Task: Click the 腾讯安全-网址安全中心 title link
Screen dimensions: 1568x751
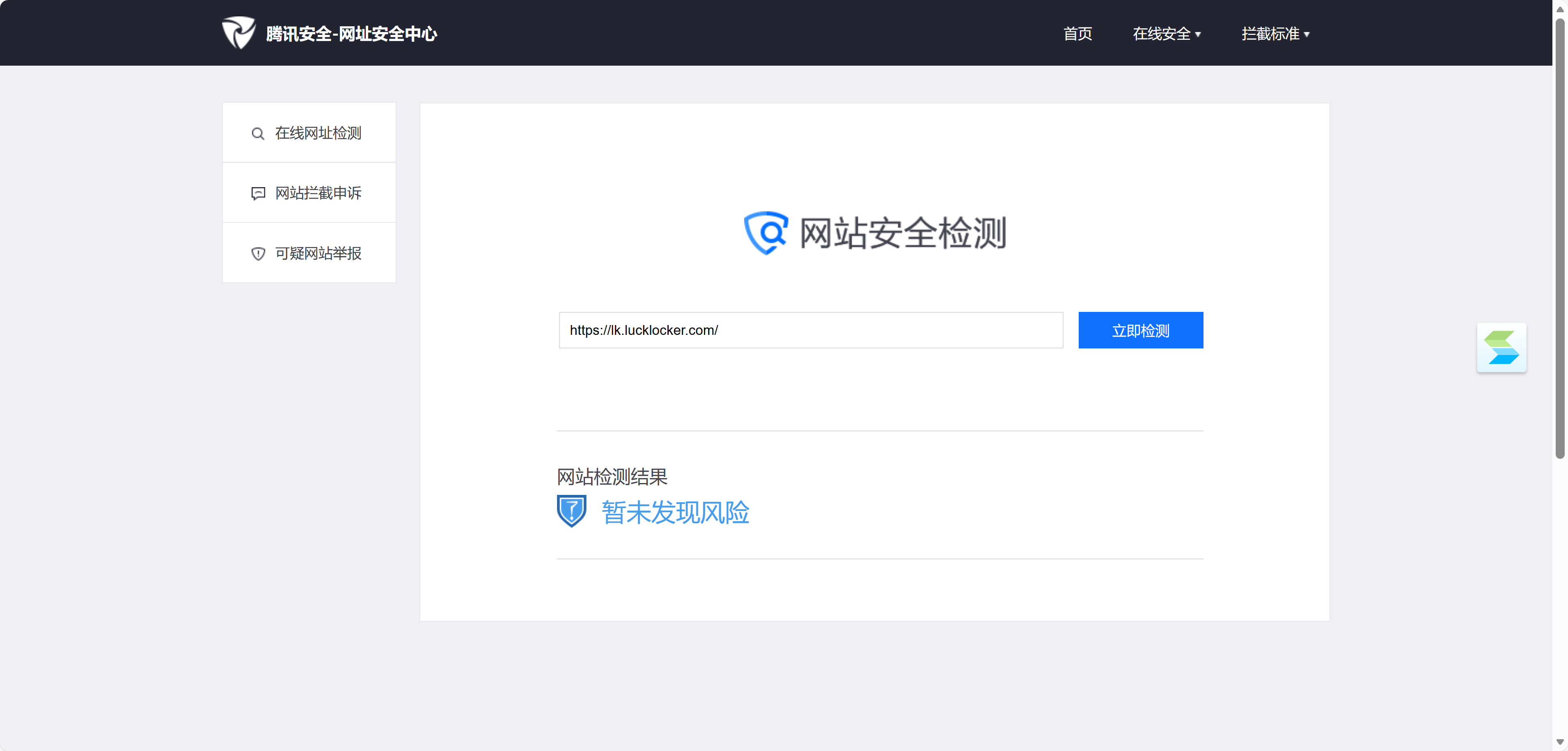Action: (x=351, y=34)
